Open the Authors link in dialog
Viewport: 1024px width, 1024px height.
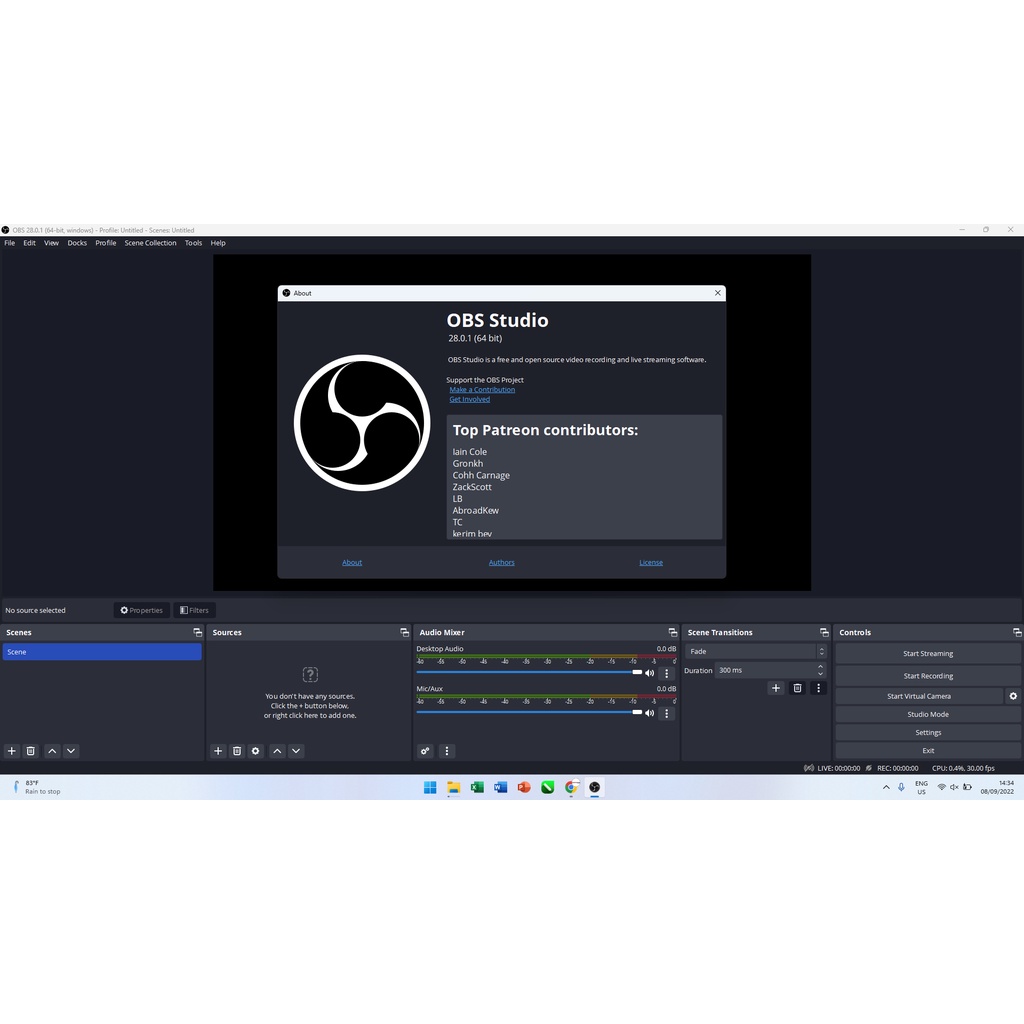click(502, 562)
